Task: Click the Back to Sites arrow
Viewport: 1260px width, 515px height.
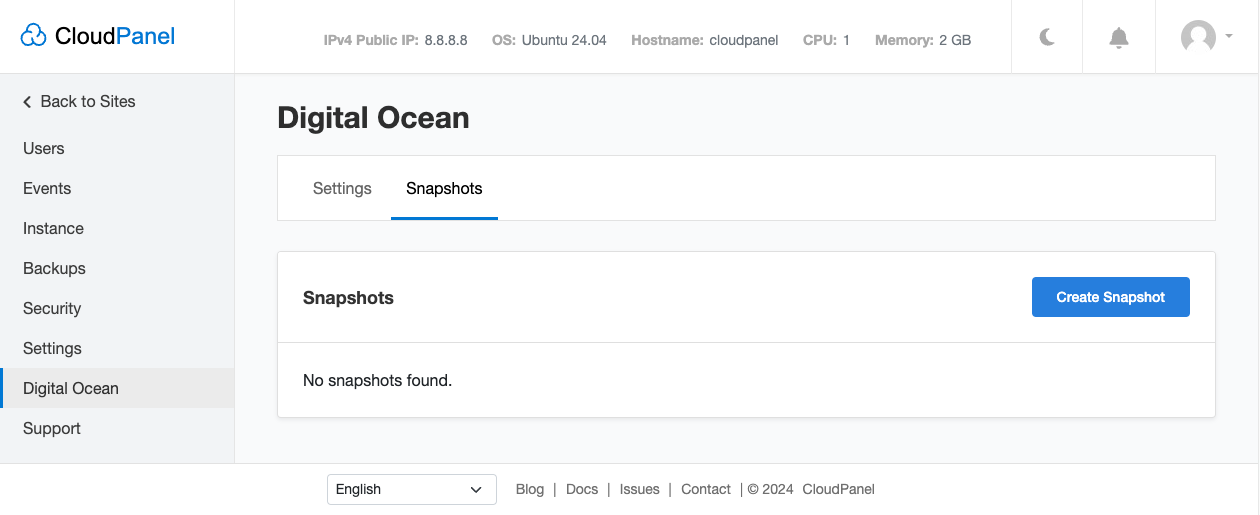Action: 28,102
